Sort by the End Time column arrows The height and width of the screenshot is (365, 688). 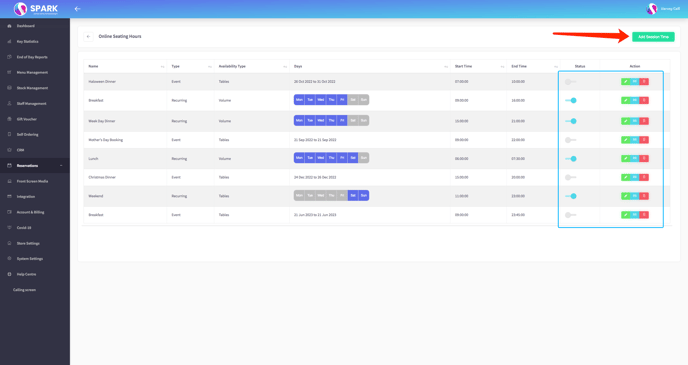(556, 67)
